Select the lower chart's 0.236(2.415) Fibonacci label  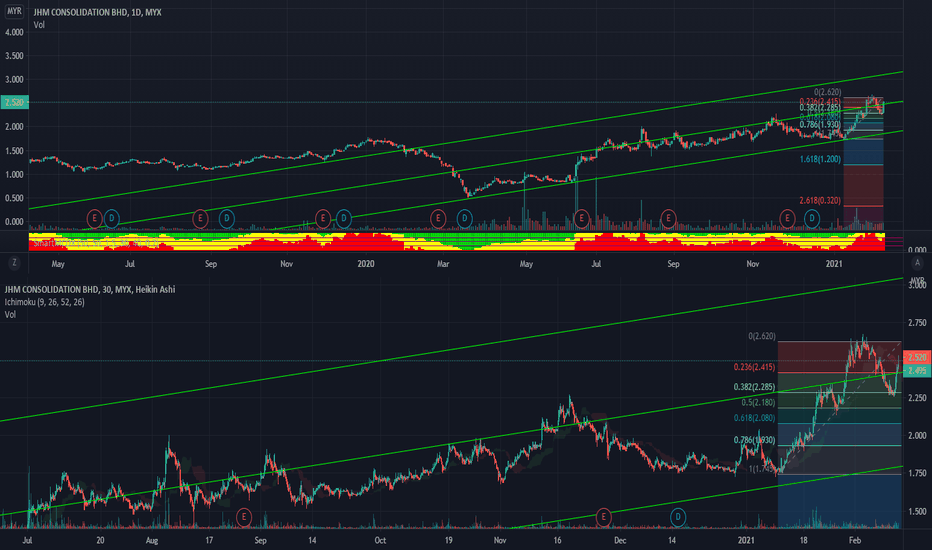pos(754,367)
